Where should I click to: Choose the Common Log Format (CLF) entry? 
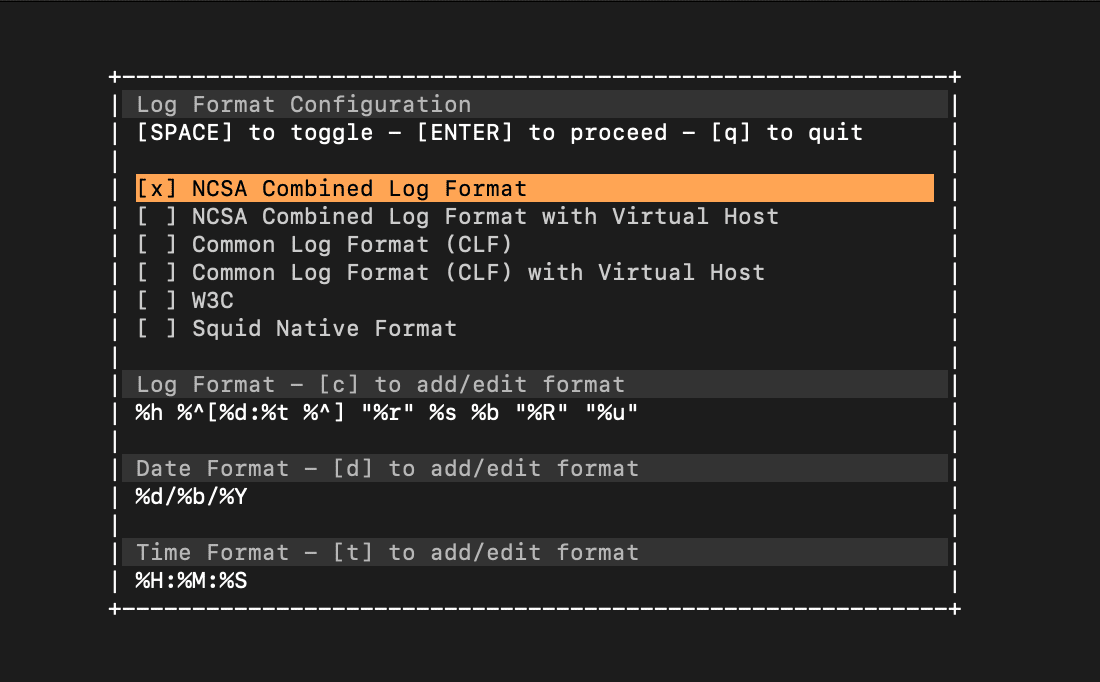(352, 245)
